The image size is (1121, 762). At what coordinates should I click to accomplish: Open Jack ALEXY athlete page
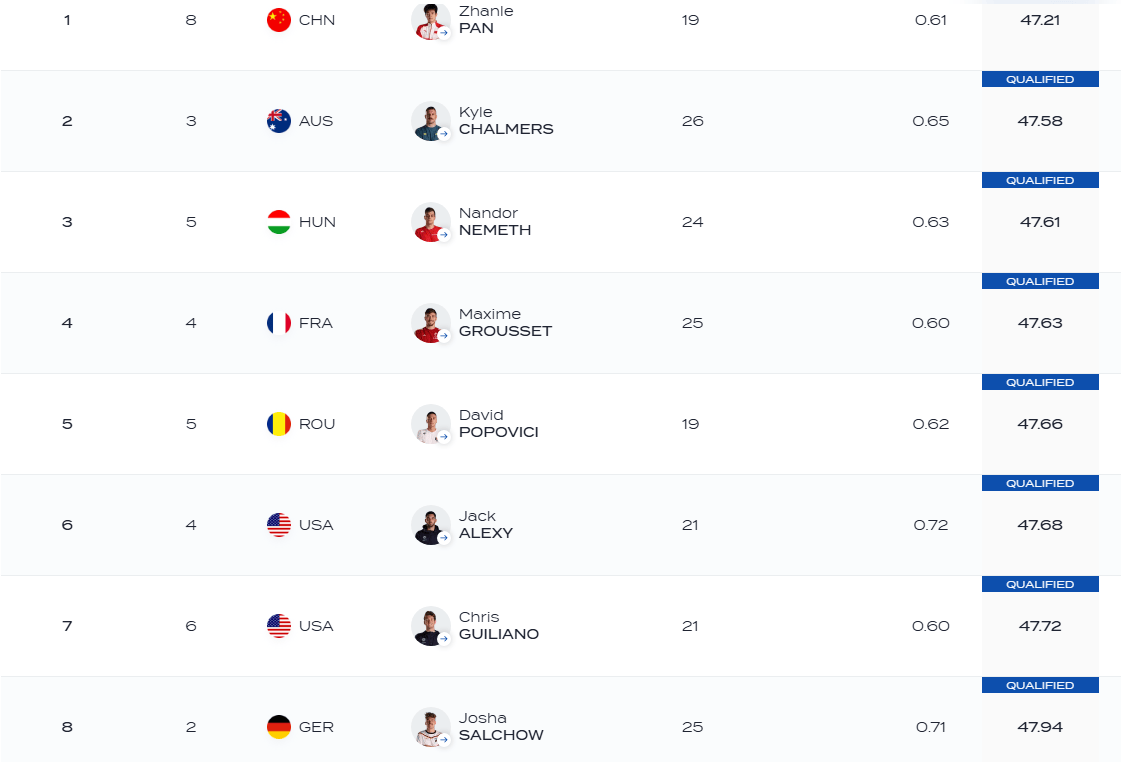(x=485, y=525)
